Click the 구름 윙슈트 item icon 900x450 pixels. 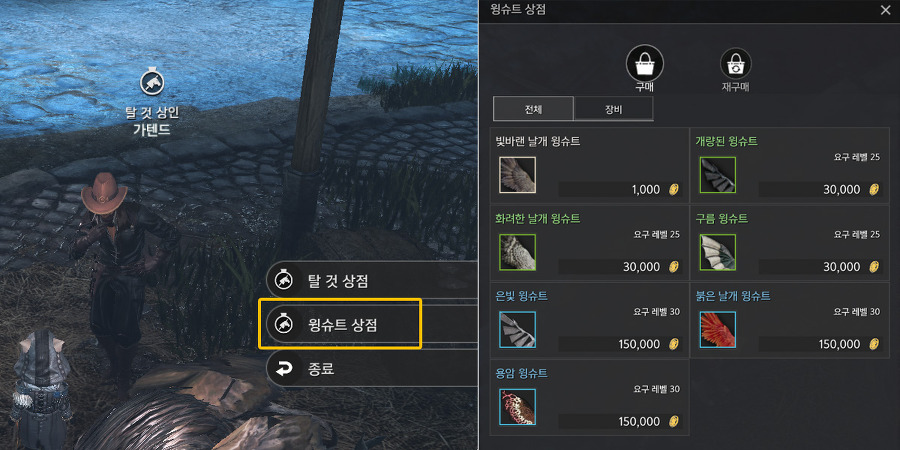[718, 252]
